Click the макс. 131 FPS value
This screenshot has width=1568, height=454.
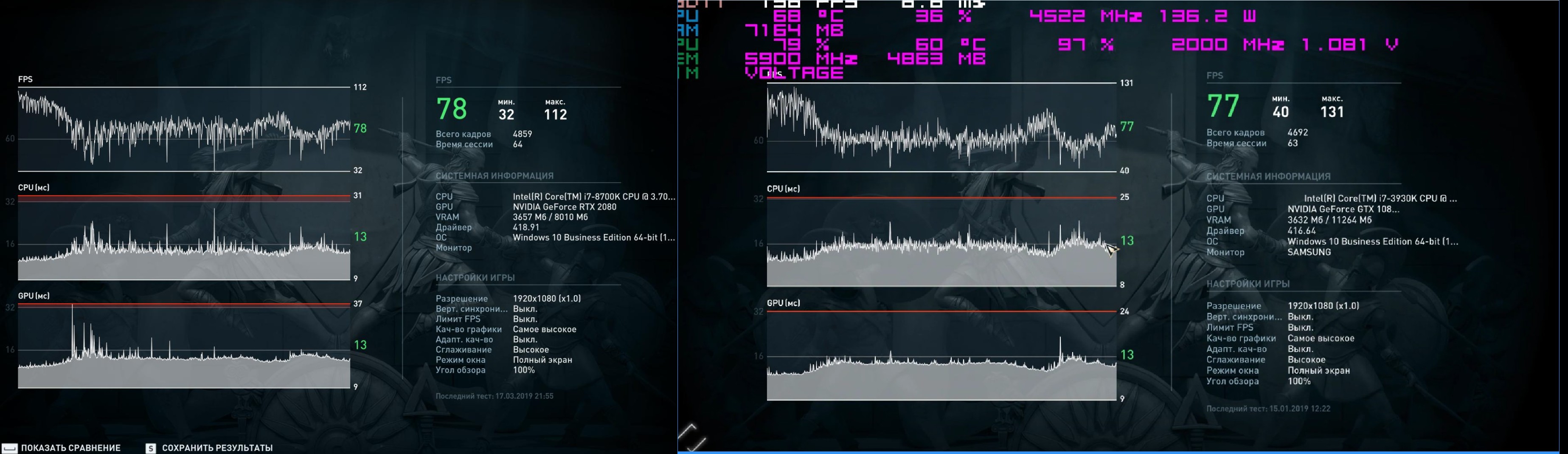pos(1332,112)
